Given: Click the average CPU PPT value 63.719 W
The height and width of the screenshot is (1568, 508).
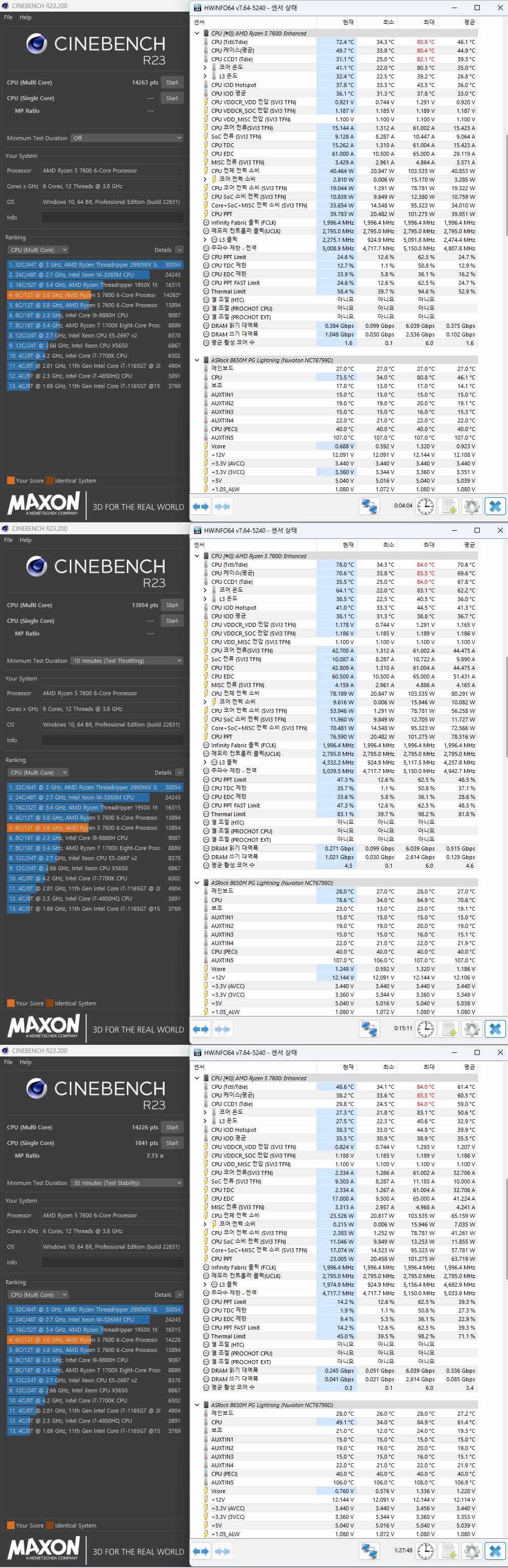Looking at the screenshot, I should [463, 1259].
